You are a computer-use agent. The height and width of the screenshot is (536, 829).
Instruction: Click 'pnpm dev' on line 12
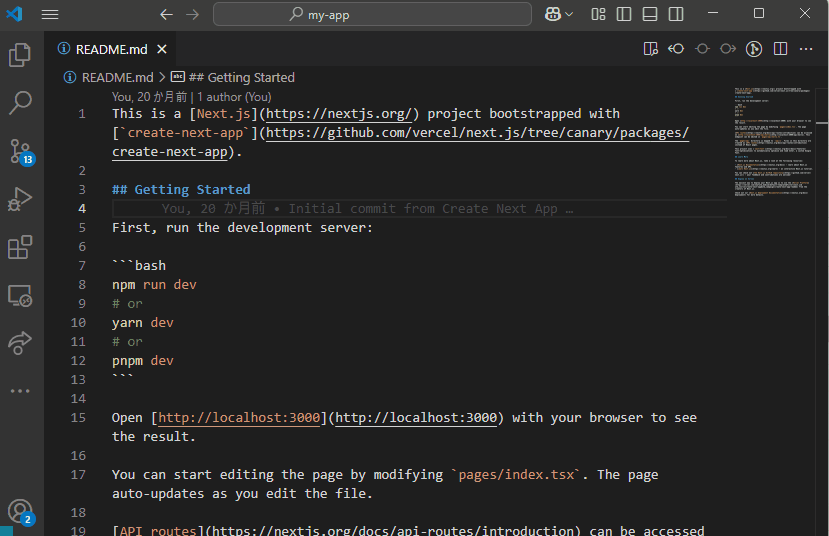pos(143,361)
